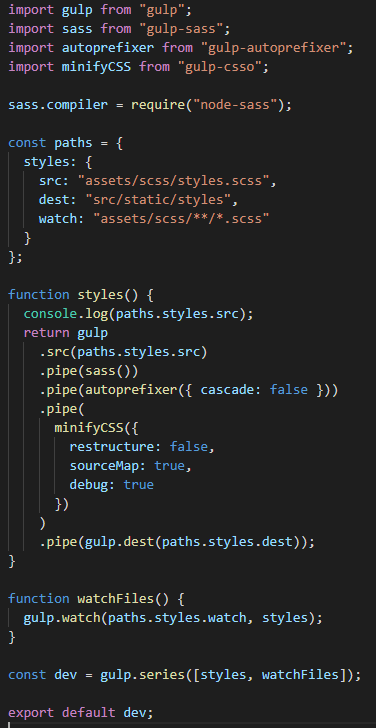Click the return keyword
This screenshot has height=728, width=376.
pos(46,333)
